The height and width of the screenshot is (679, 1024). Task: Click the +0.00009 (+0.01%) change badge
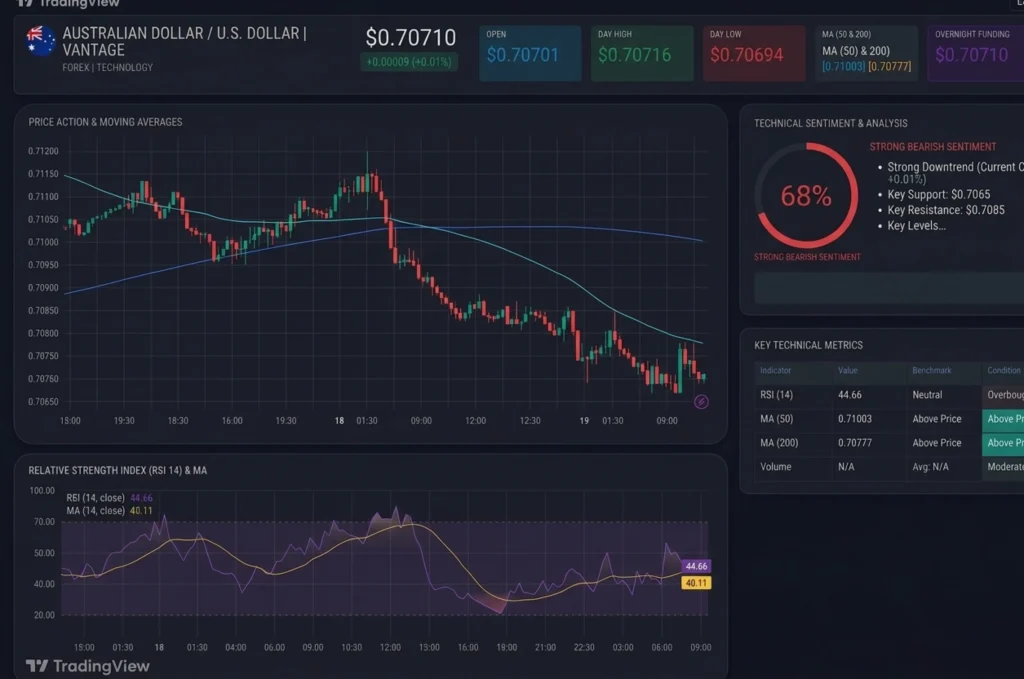pos(409,62)
